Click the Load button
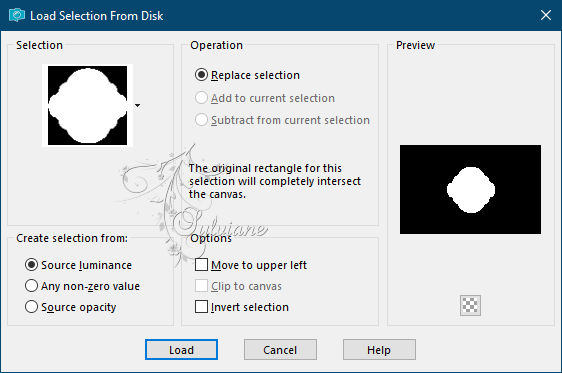The width and height of the screenshot is (562, 373). click(x=181, y=349)
